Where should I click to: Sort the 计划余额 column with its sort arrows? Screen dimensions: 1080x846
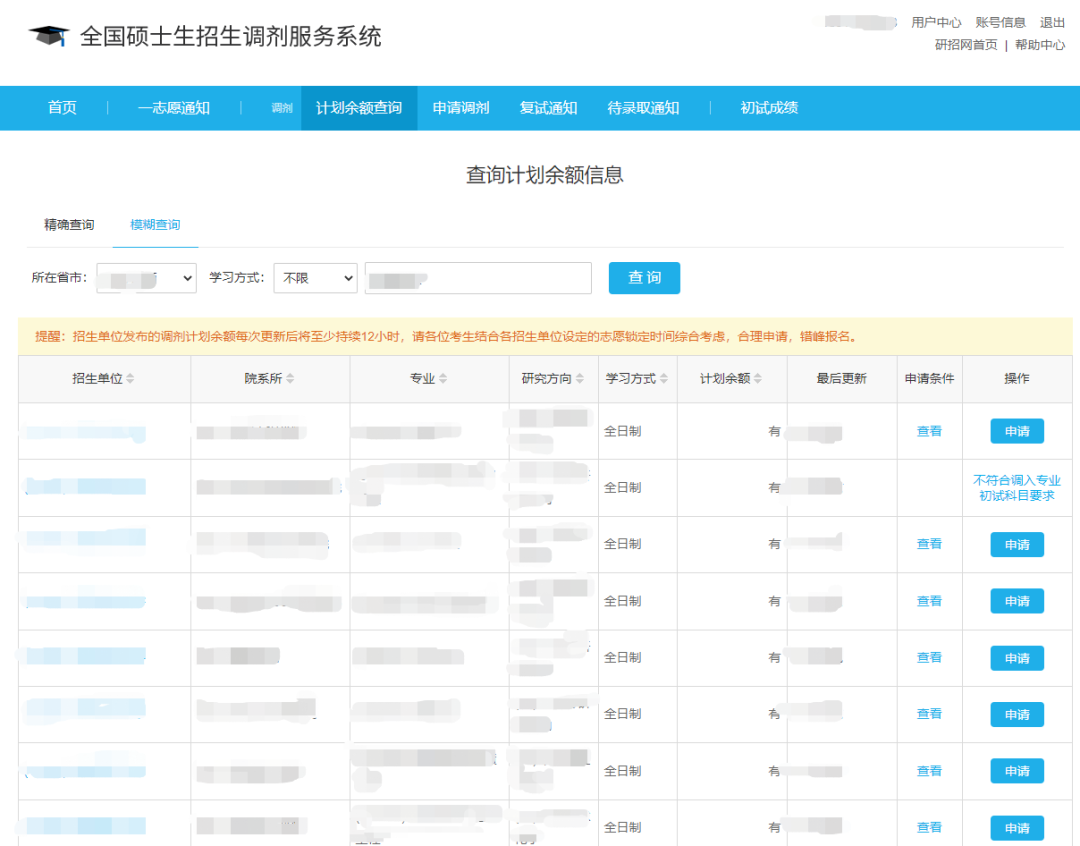(758, 379)
